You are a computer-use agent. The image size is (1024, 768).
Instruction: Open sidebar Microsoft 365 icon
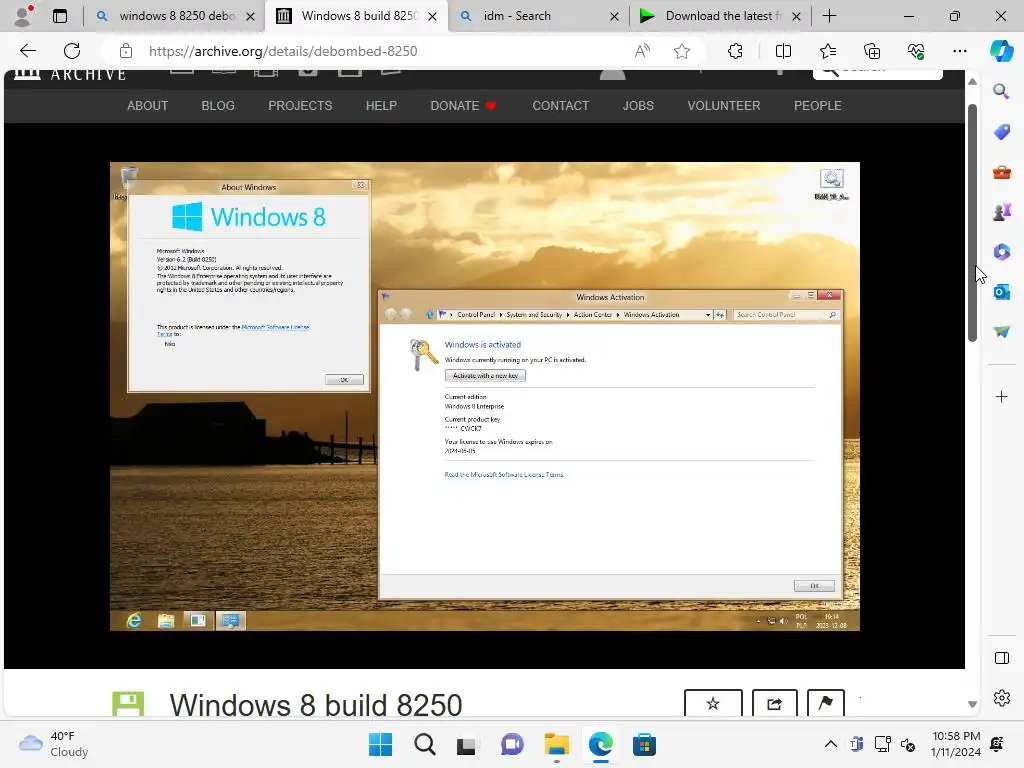click(x=1001, y=251)
